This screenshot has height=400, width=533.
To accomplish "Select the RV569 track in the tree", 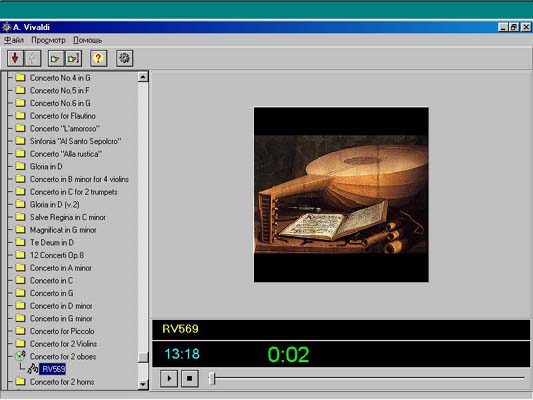I will pyautogui.click(x=53, y=369).
